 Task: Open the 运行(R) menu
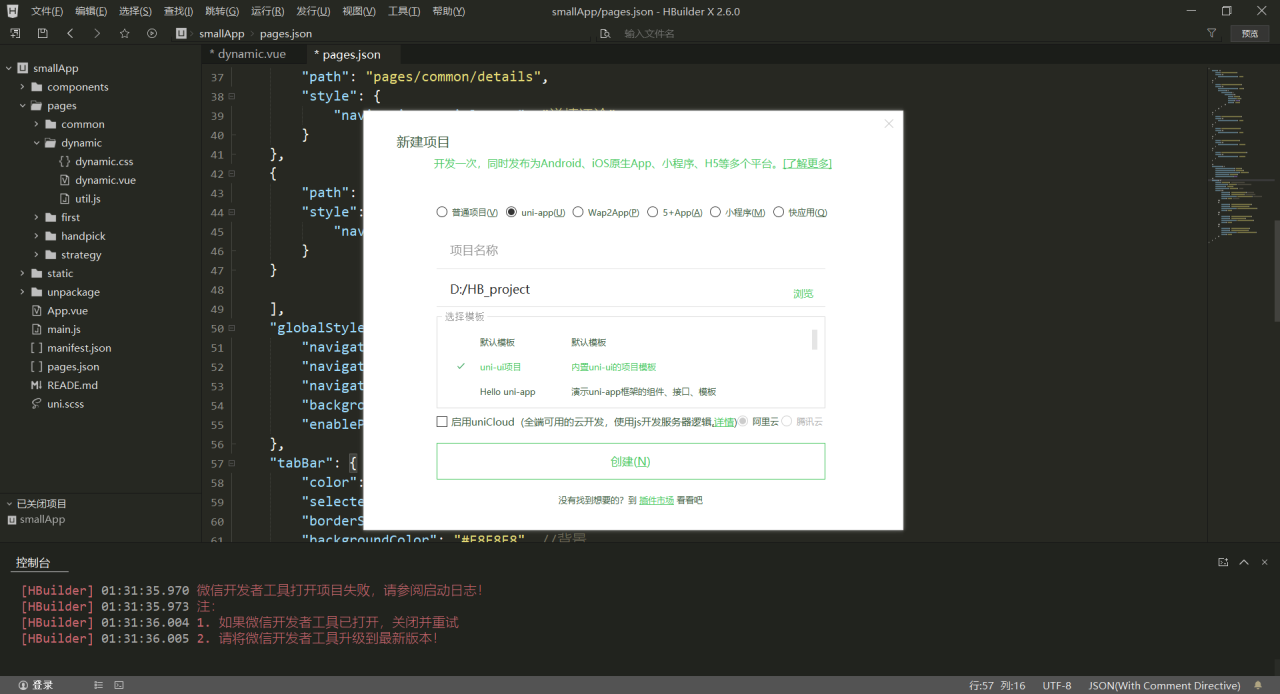pyautogui.click(x=267, y=11)
